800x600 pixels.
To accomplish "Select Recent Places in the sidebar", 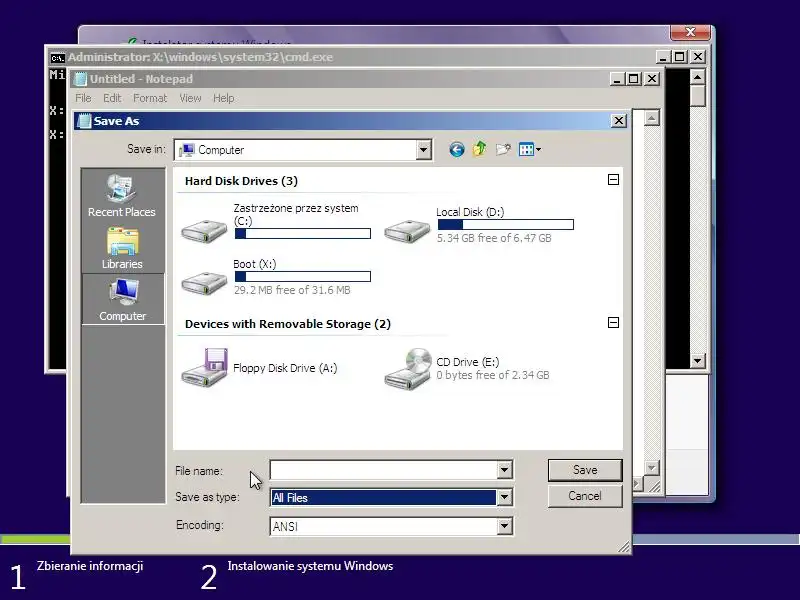I will coord(122,196).
